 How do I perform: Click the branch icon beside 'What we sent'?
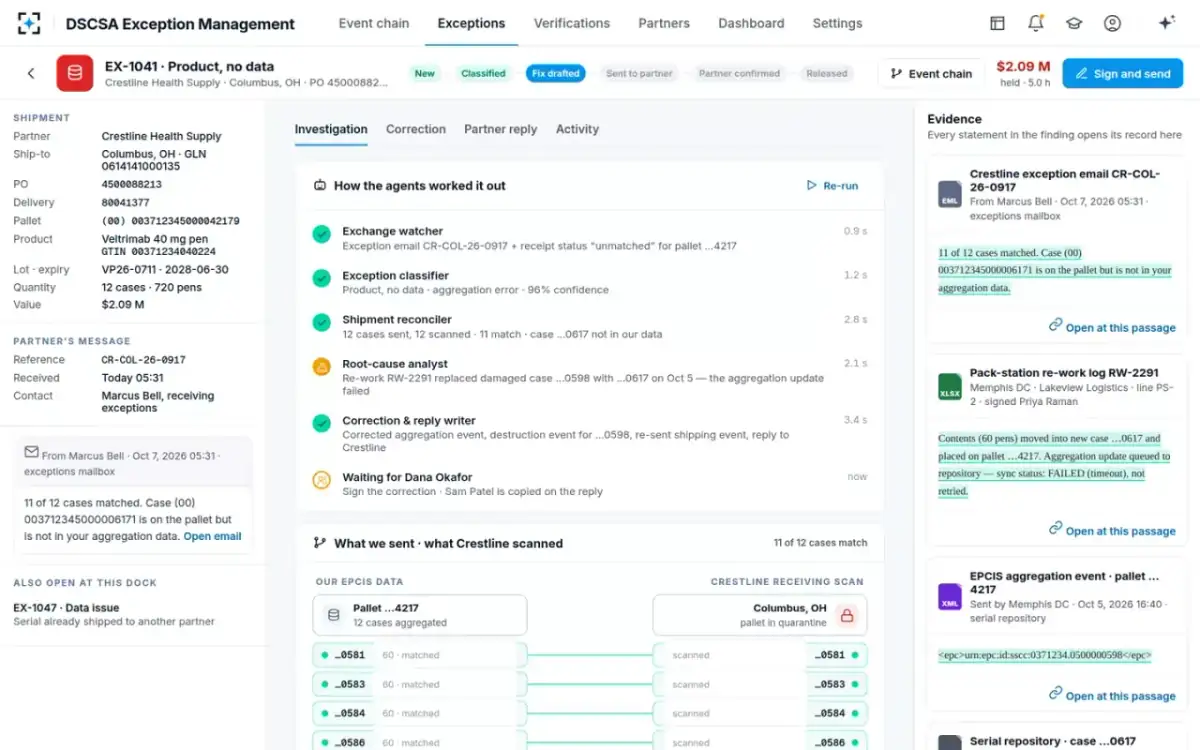[x=320, y=543]
